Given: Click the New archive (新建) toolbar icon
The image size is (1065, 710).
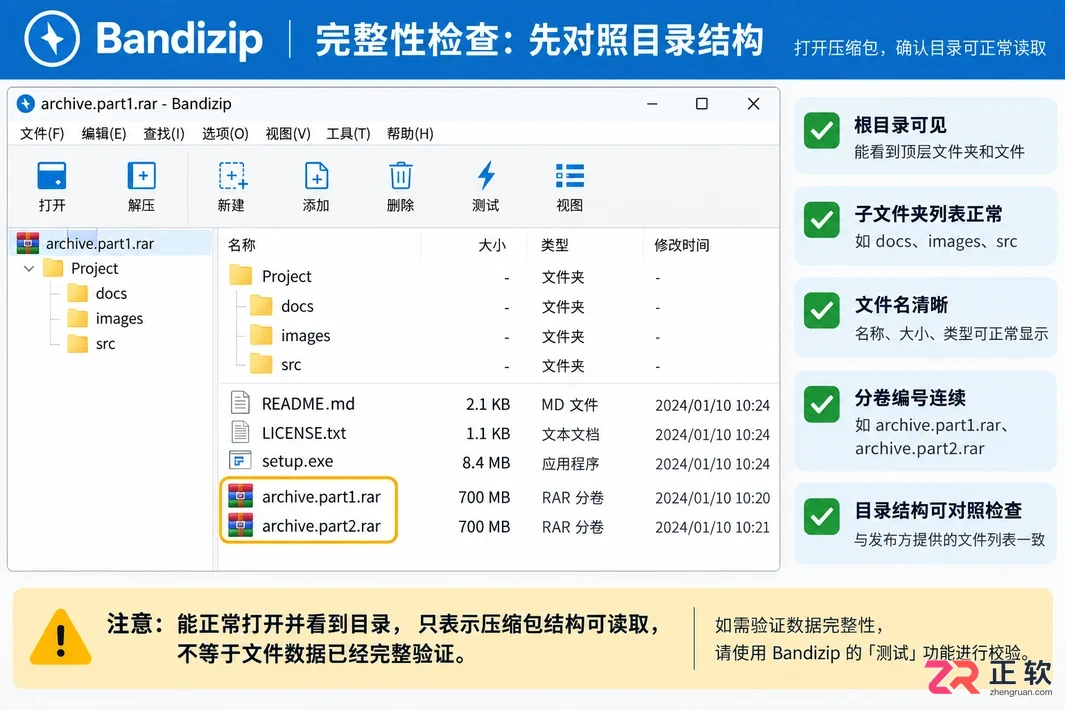Looking at the screenshot, I should [232, 175].
